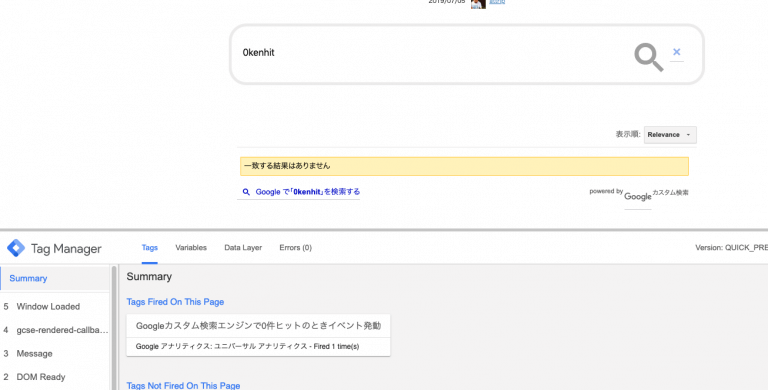Click the small search icon beside the Google link
Image resolution: width=768 pixels, height=390 pixels.
click(x=246, y=192)
